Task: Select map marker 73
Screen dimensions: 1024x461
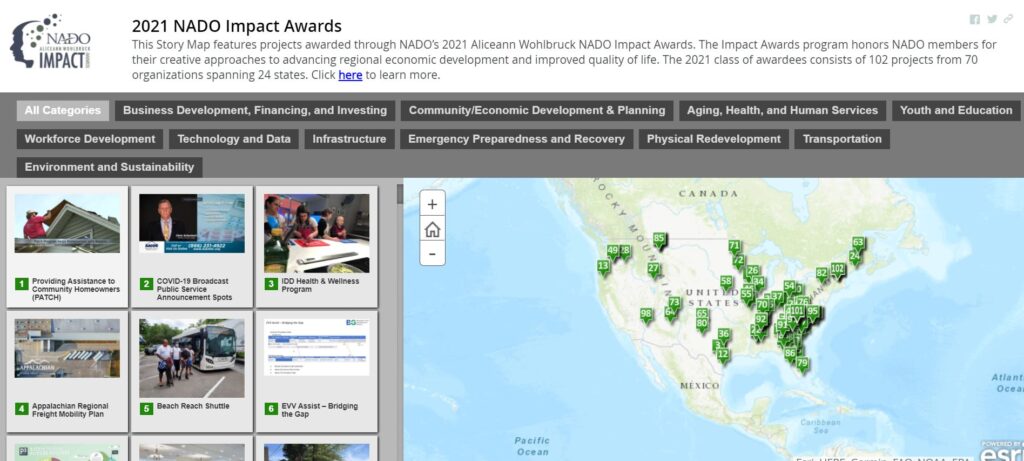Action: tap(674, 304)
